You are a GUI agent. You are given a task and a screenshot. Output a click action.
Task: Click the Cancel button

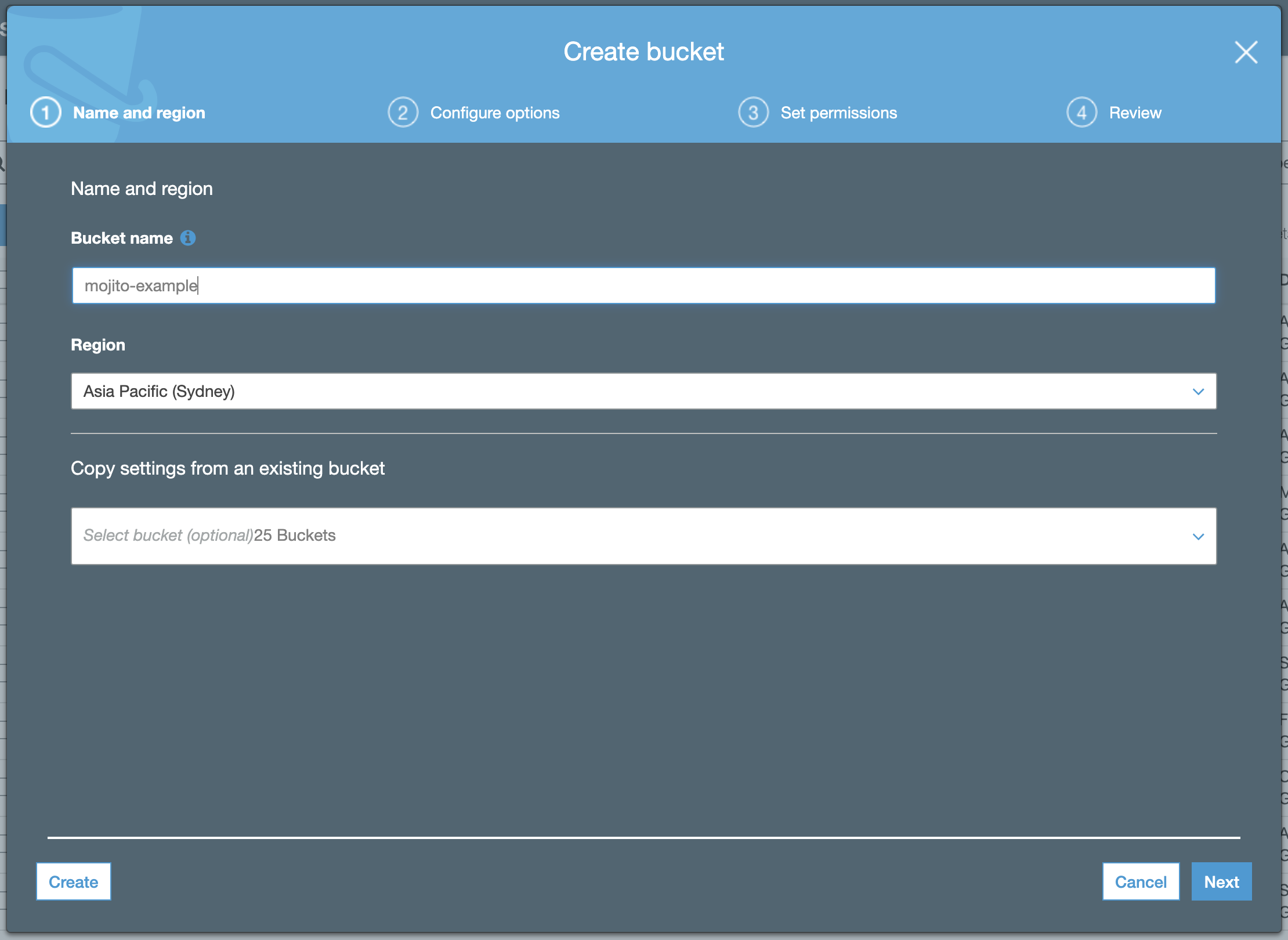coord(1140,882)
